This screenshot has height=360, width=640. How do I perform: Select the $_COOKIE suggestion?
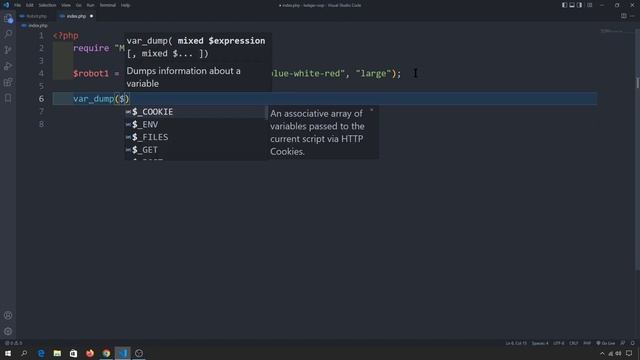point(196,112)
